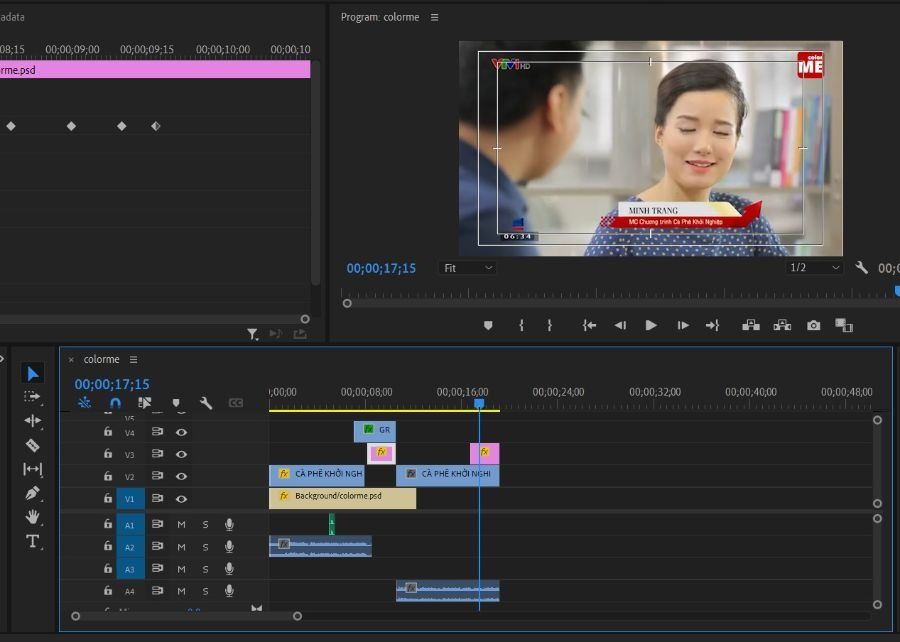Image resolution: width=900 pixels, height=642 pixels.
Task: Step forward one frame
Action: pos(682,325)
